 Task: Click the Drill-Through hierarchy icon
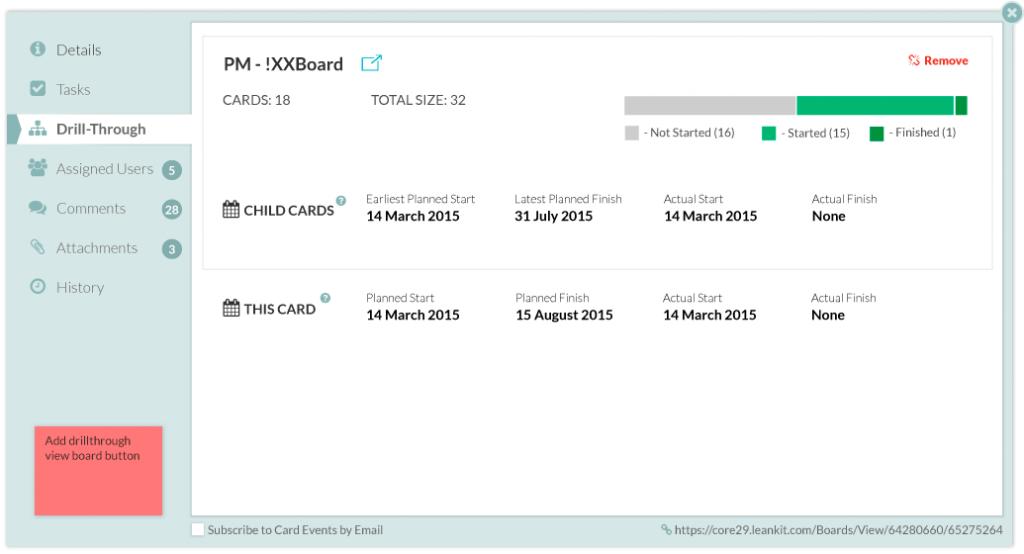(x=38, y=129)
